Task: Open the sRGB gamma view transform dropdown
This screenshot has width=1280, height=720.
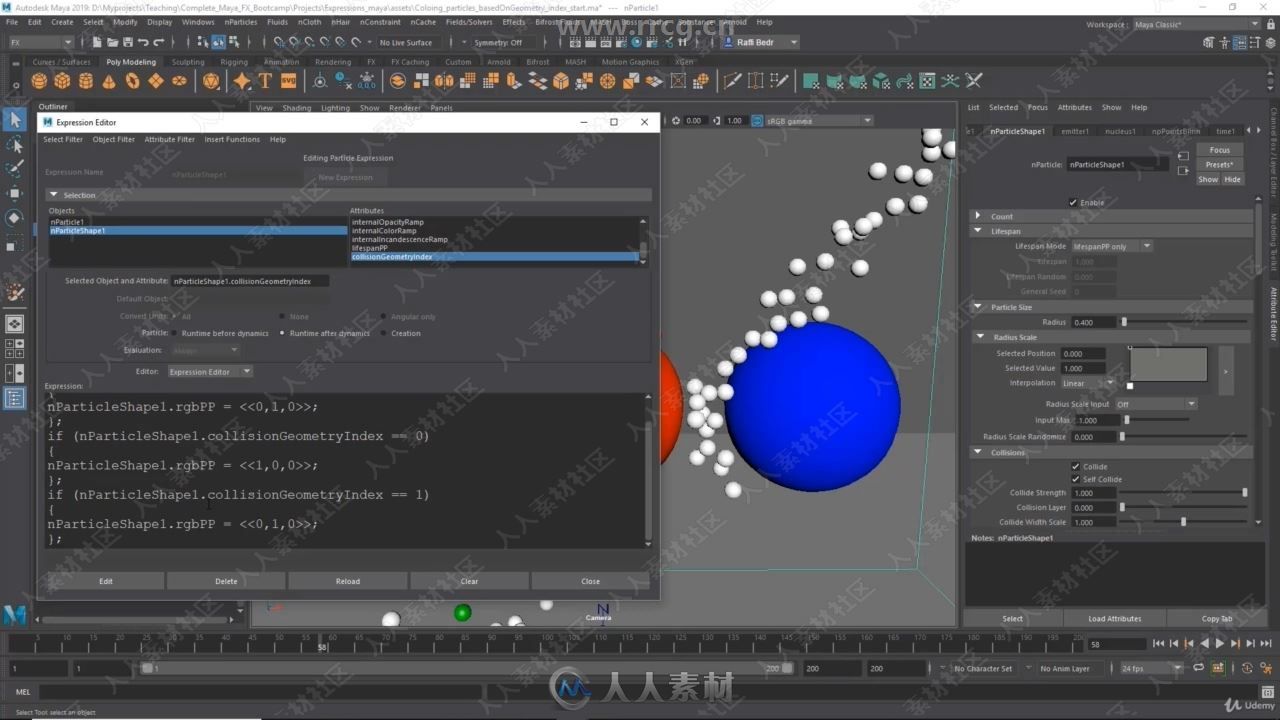Action: point(818,121)
